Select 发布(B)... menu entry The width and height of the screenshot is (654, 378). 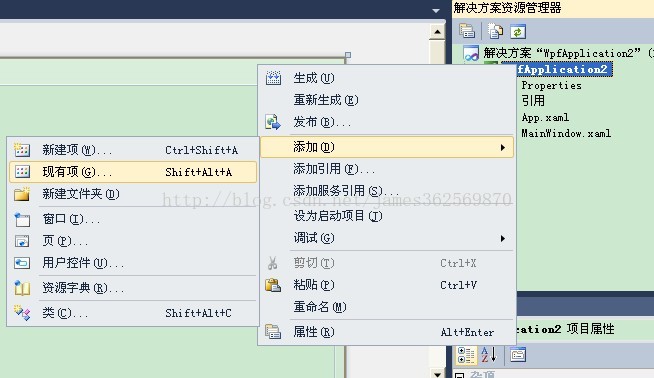[x=387, y=122]
